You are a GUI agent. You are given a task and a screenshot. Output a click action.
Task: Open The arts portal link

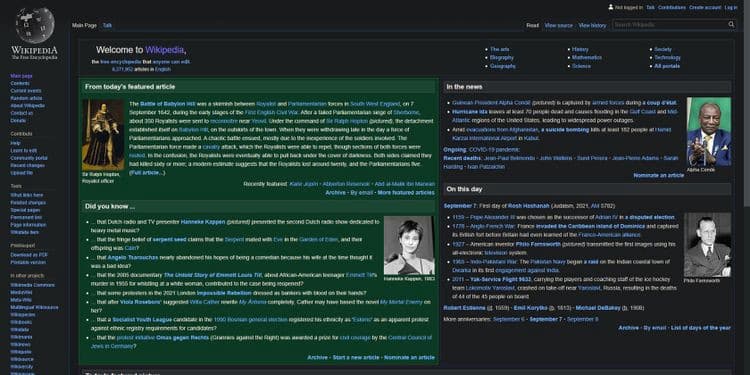tap(499, 49)
